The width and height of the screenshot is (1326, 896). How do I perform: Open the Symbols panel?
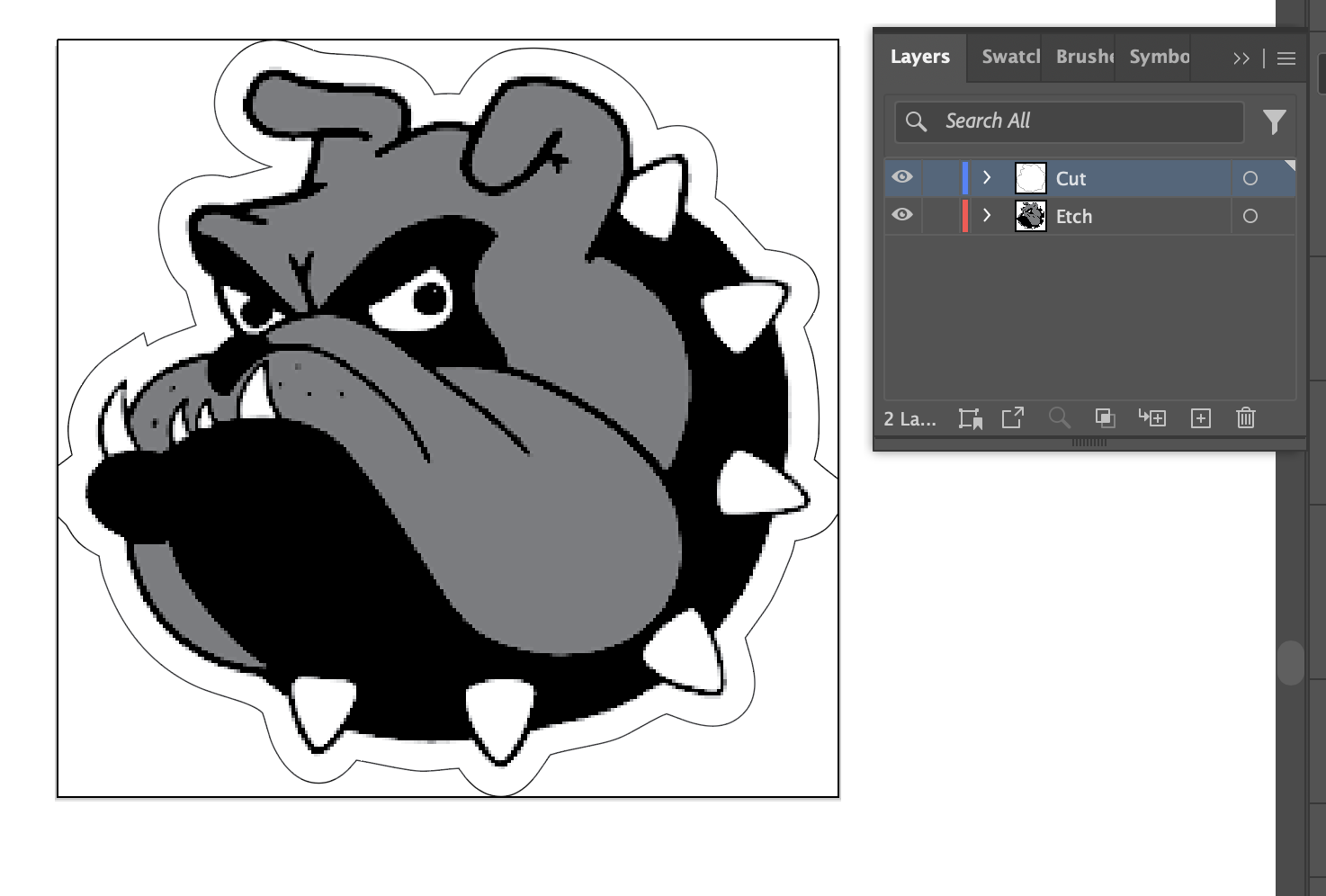1157,57
